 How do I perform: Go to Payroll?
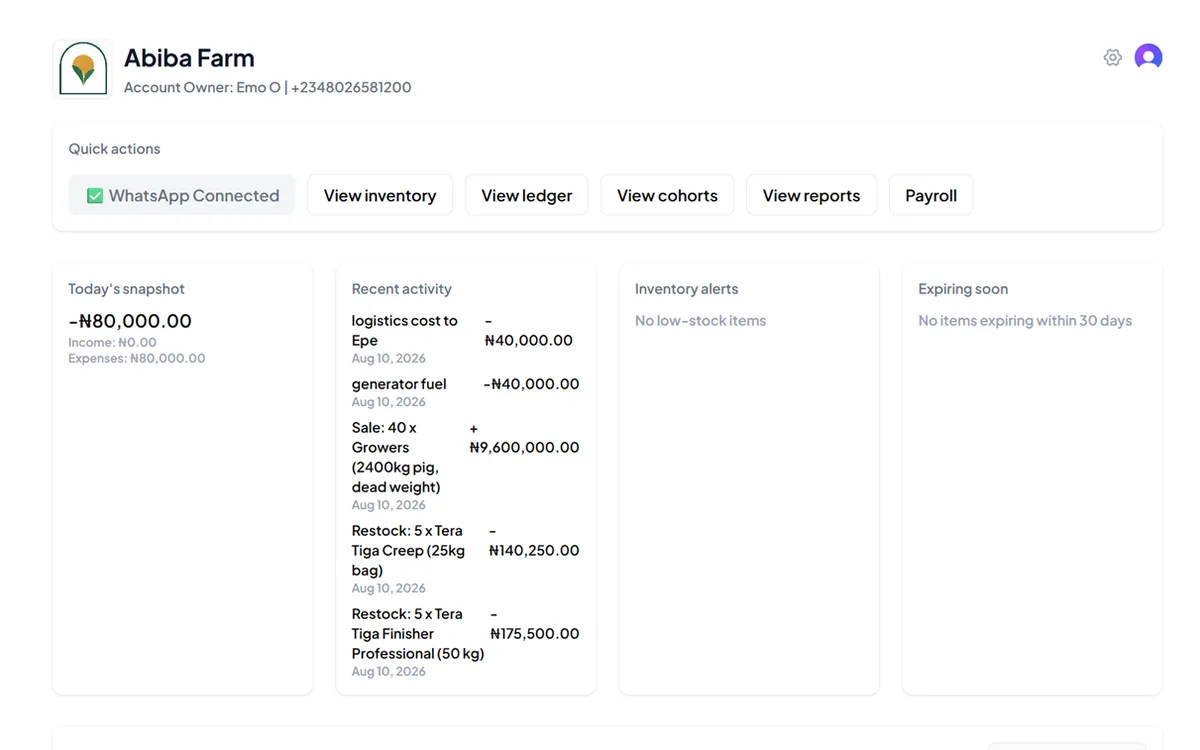(931, 195)
